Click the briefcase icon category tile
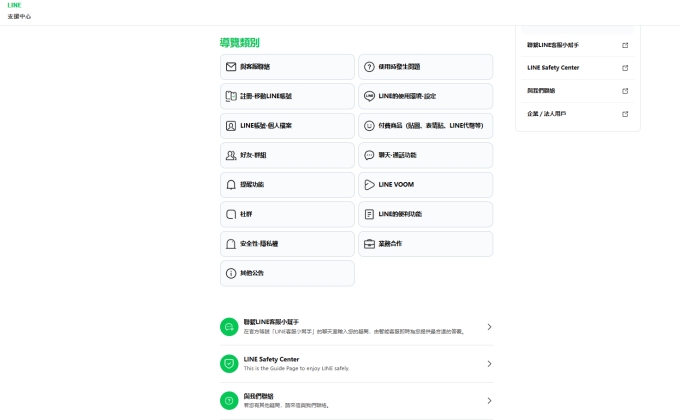The image size is (680, 420). tap(369, 244)
